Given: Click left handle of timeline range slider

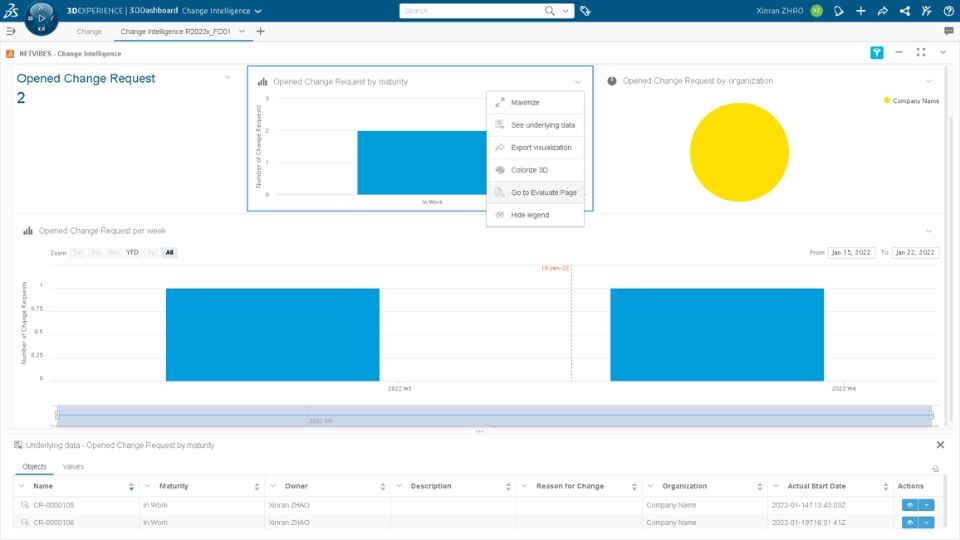Looking at the screenshot, I should [58, 414].
